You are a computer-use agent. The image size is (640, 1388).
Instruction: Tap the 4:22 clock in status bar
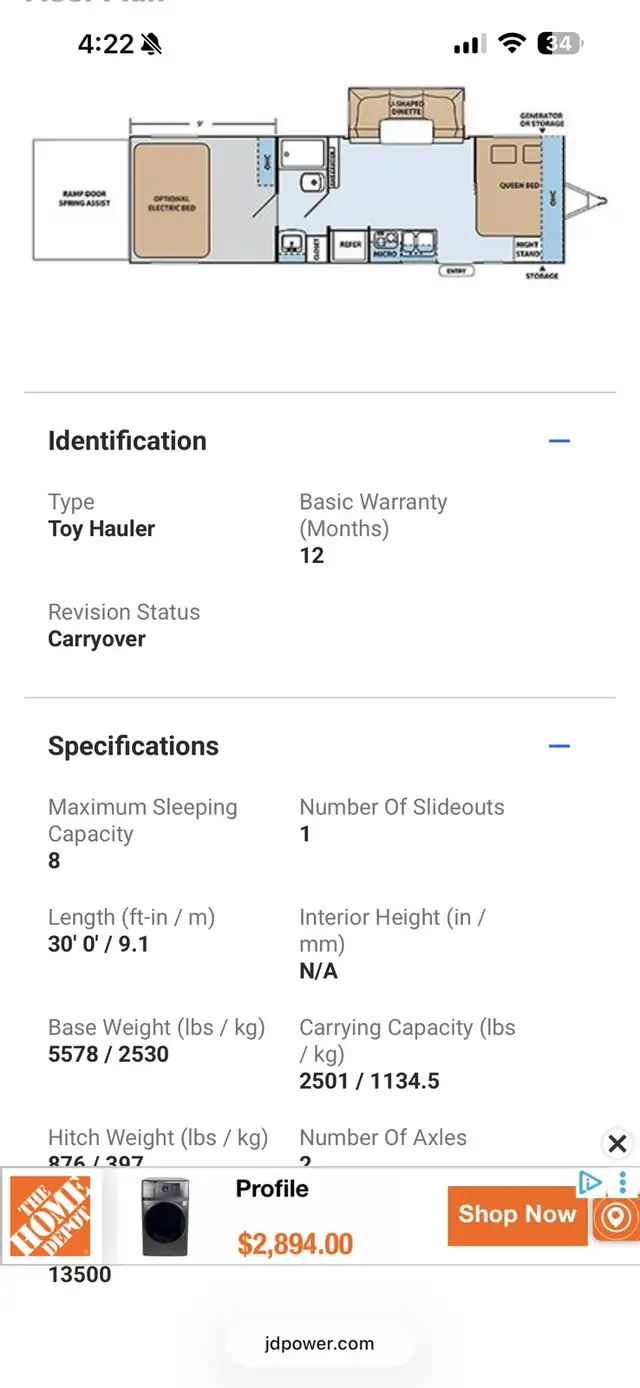point(105,44)
